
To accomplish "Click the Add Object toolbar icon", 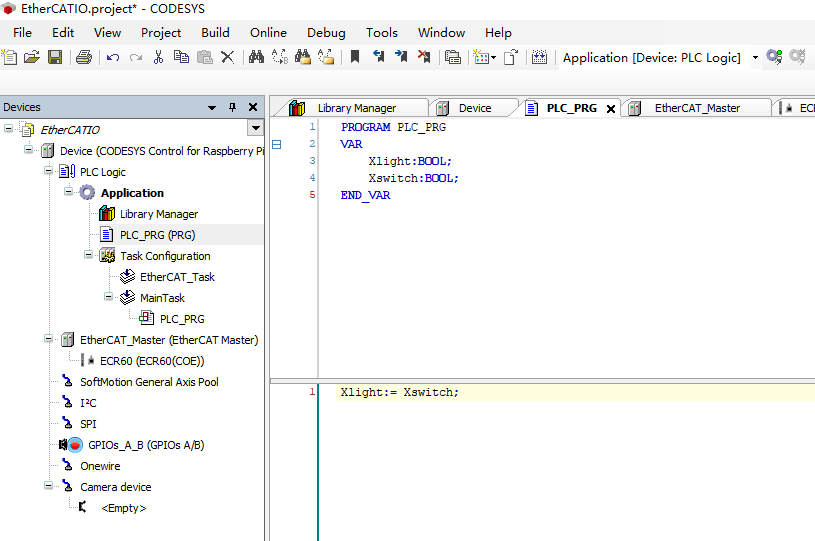I will (x=481, y=57).
